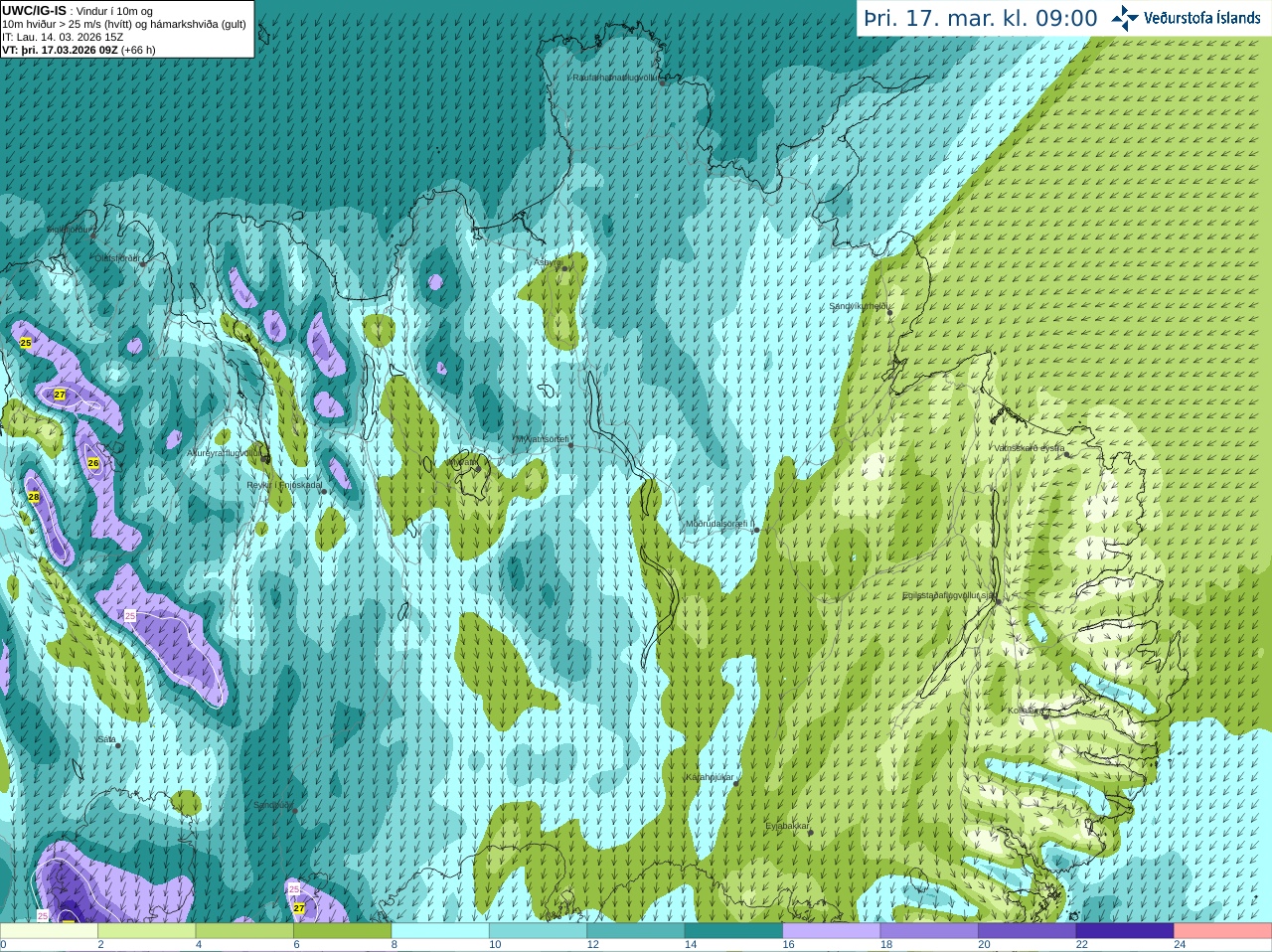The width and height of the screenshot is (1272, 952).
Task: Pick the 12–14 m/s teal legend swatch
Action: 636,931
